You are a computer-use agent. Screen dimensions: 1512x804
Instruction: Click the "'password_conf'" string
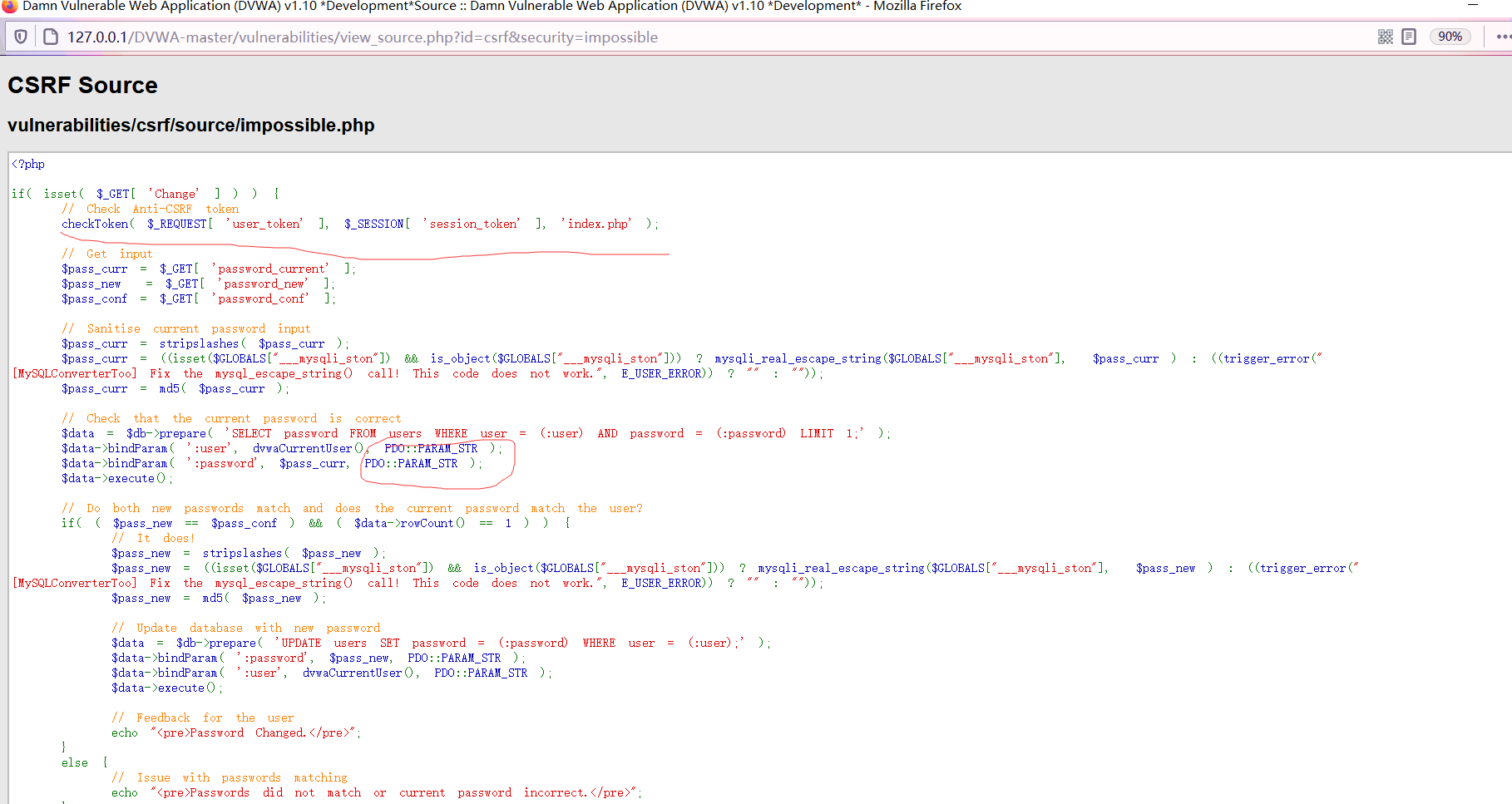[259, 298]
